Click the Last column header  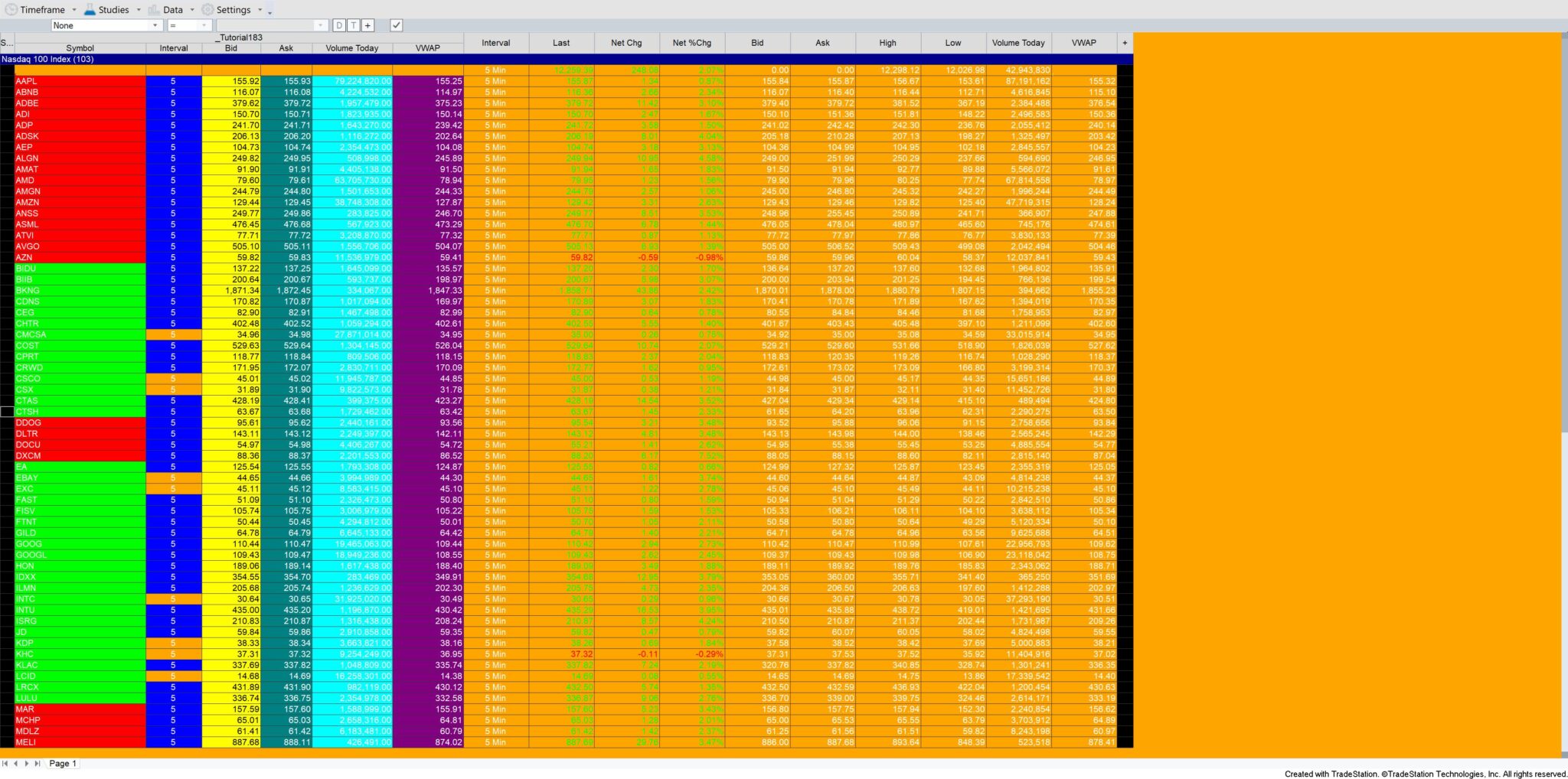[x=561, y=43]
